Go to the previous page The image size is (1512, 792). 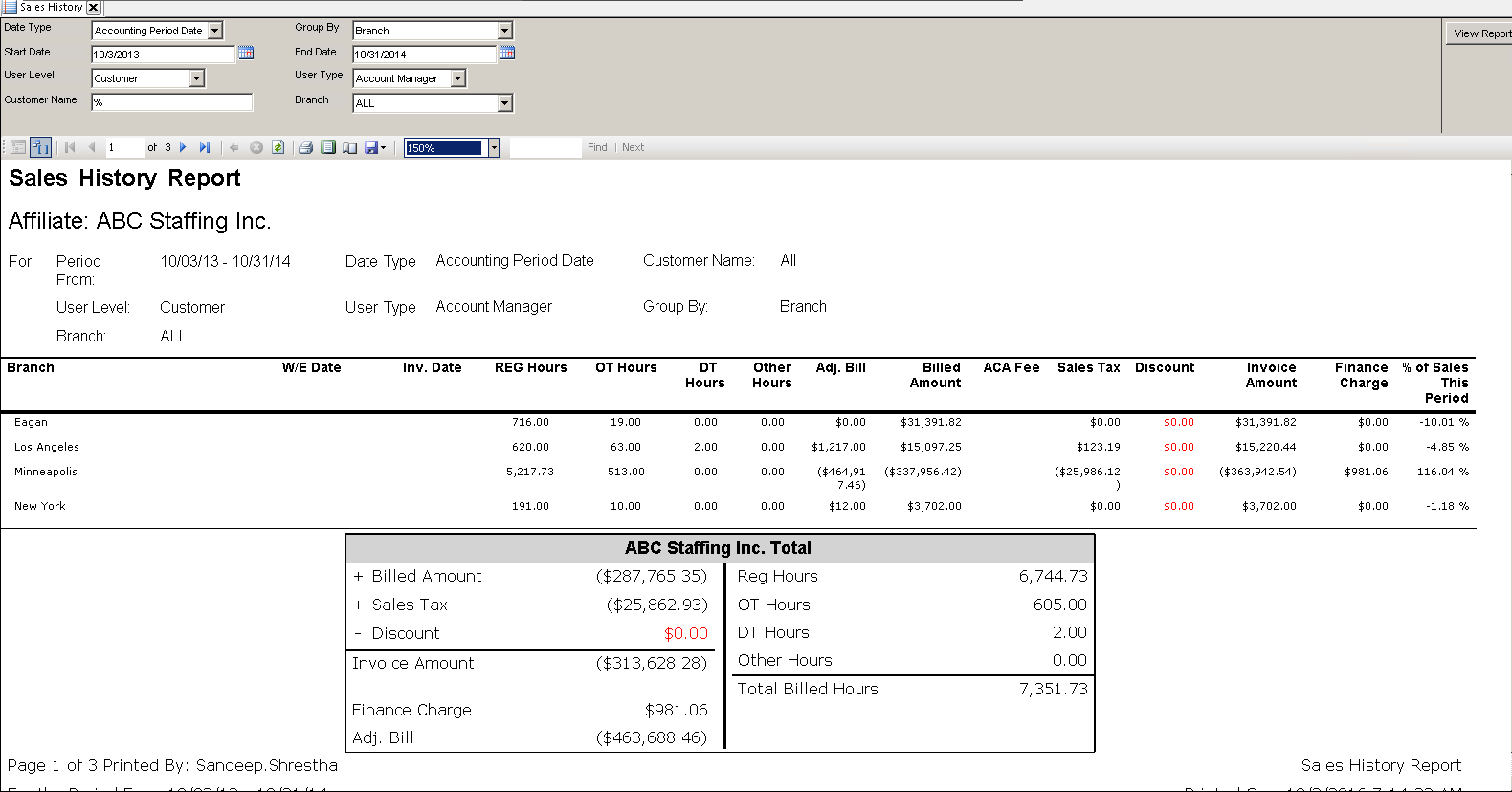tap(92, 147)
